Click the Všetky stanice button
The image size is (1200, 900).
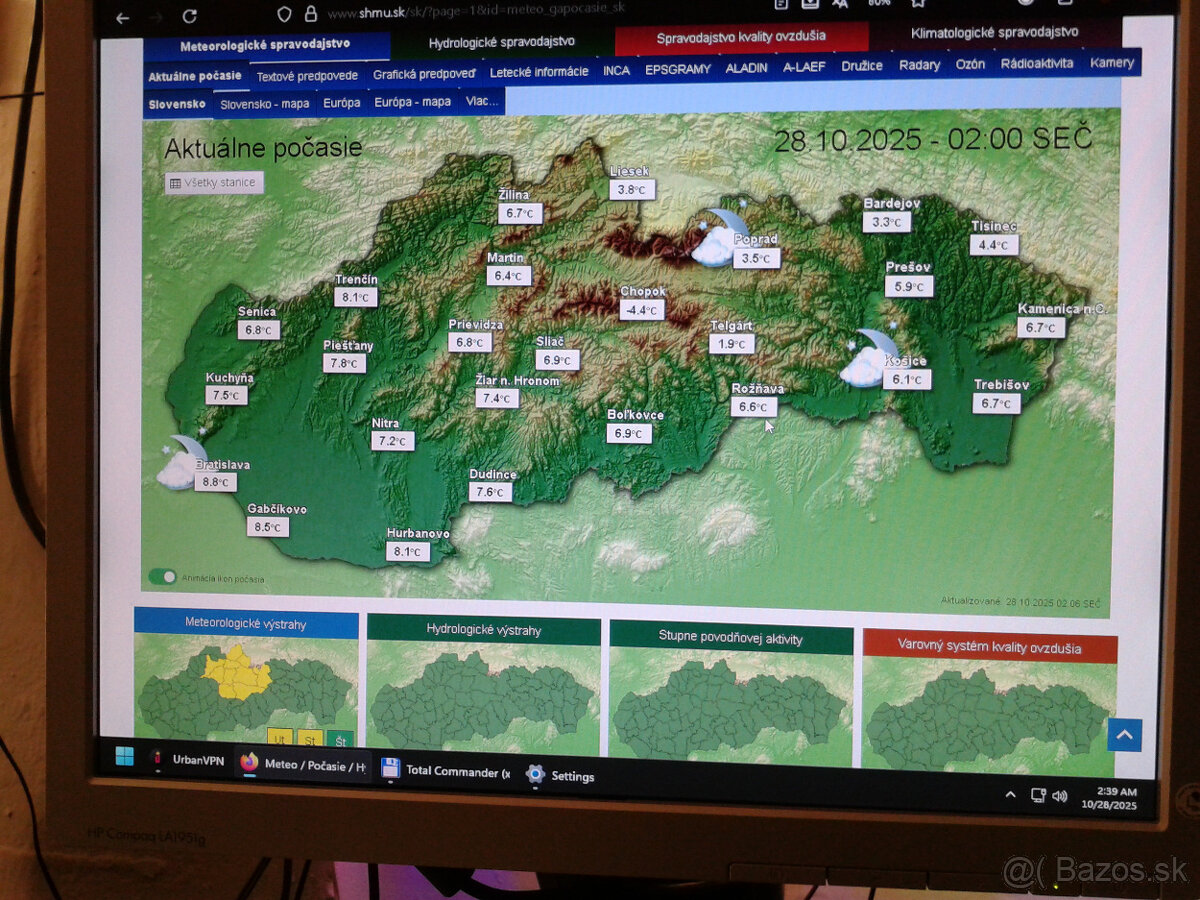click(215, 183)
